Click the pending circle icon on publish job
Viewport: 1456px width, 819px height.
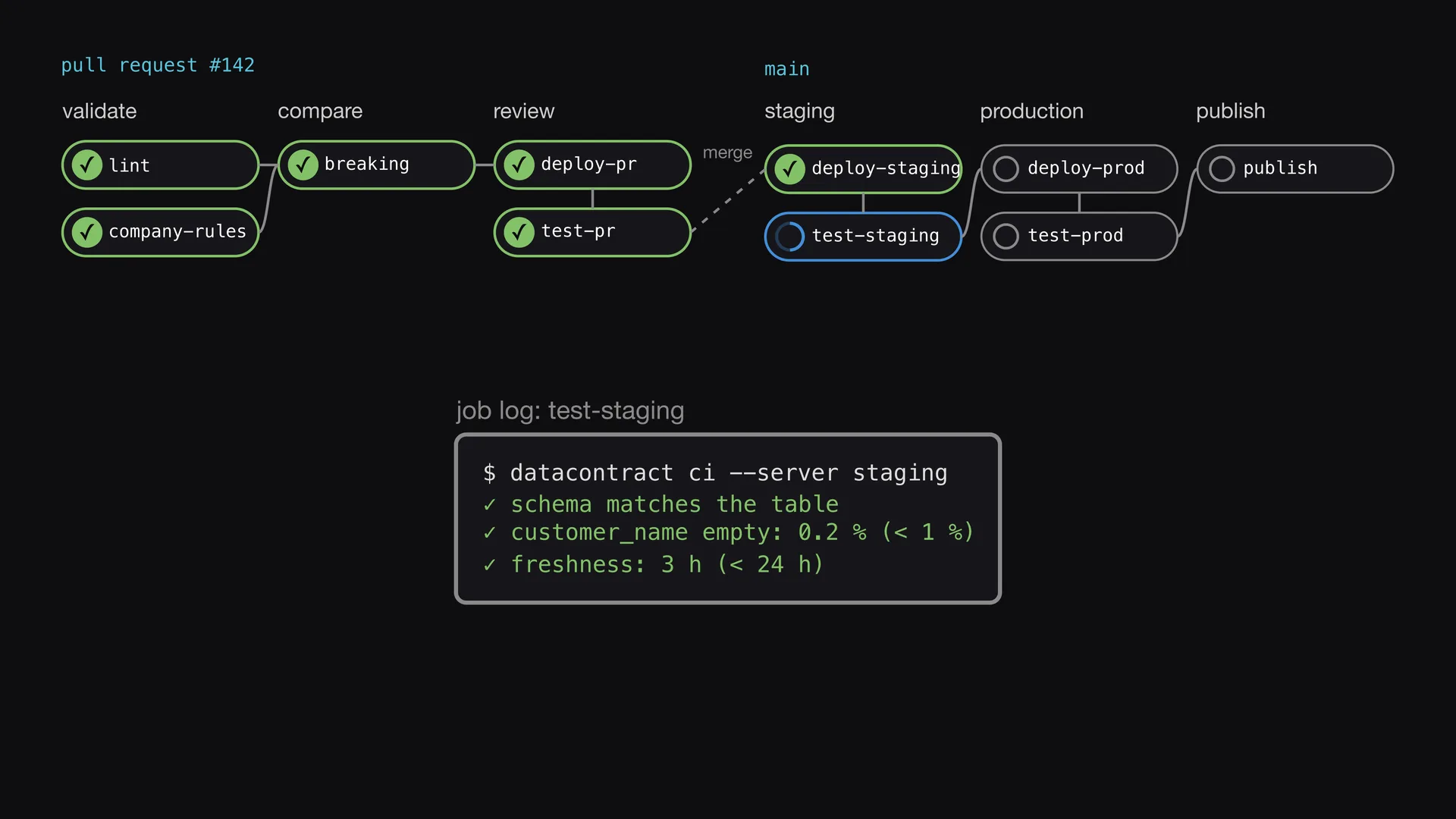coord(1222,169)
